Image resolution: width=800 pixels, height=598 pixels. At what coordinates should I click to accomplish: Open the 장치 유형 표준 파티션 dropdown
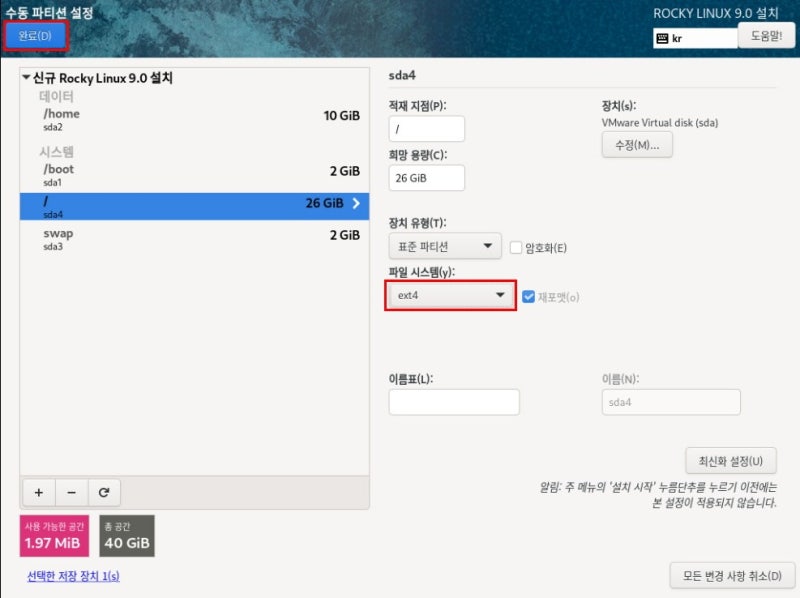pos(445,246)
